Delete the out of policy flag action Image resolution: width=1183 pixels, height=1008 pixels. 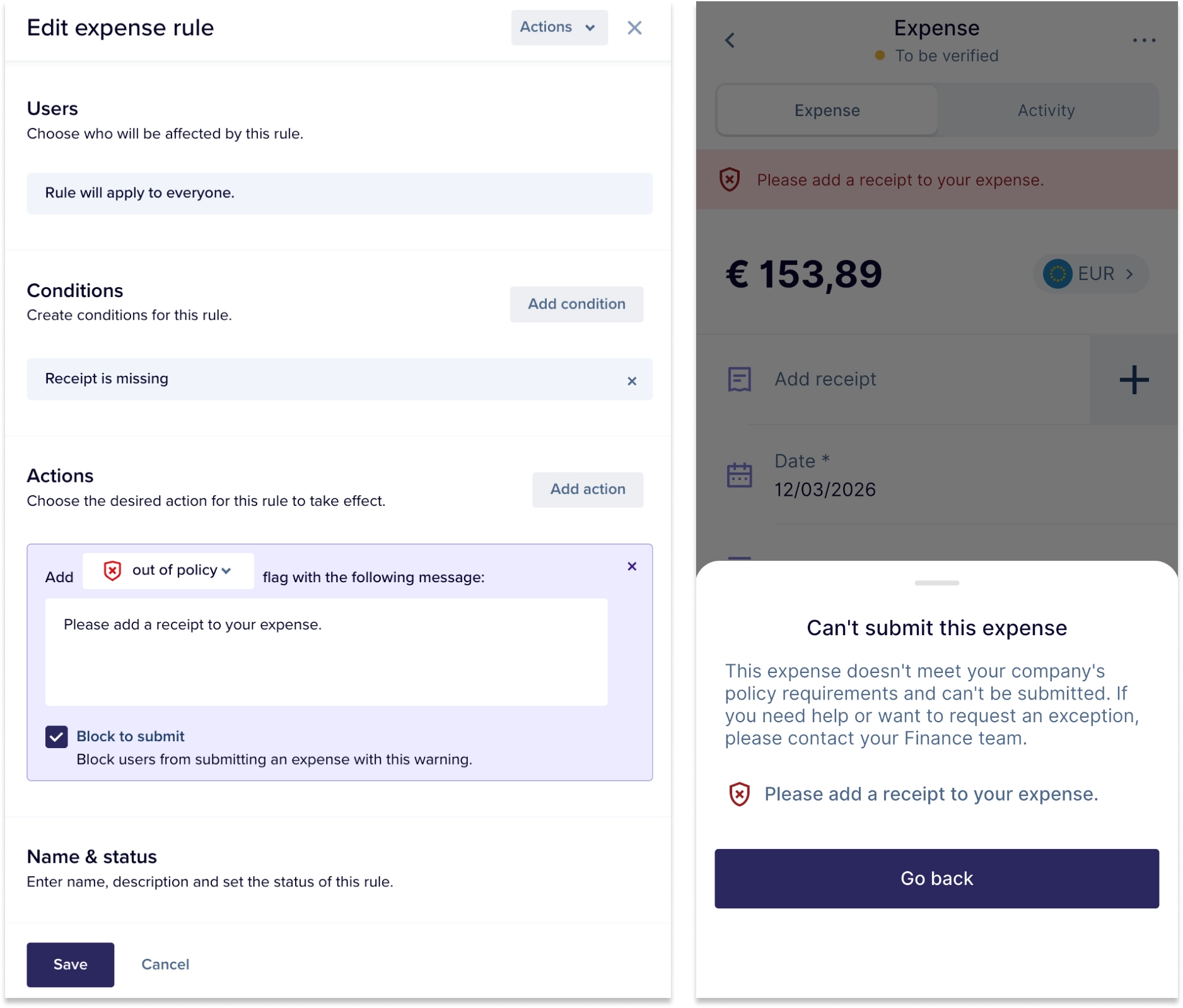pos(632,566)
